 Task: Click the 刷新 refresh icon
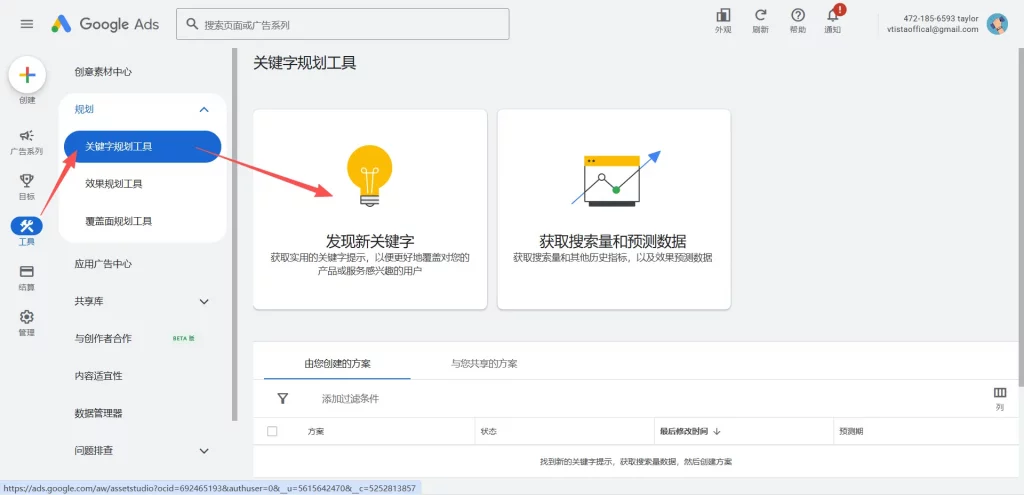coord(760,15)
